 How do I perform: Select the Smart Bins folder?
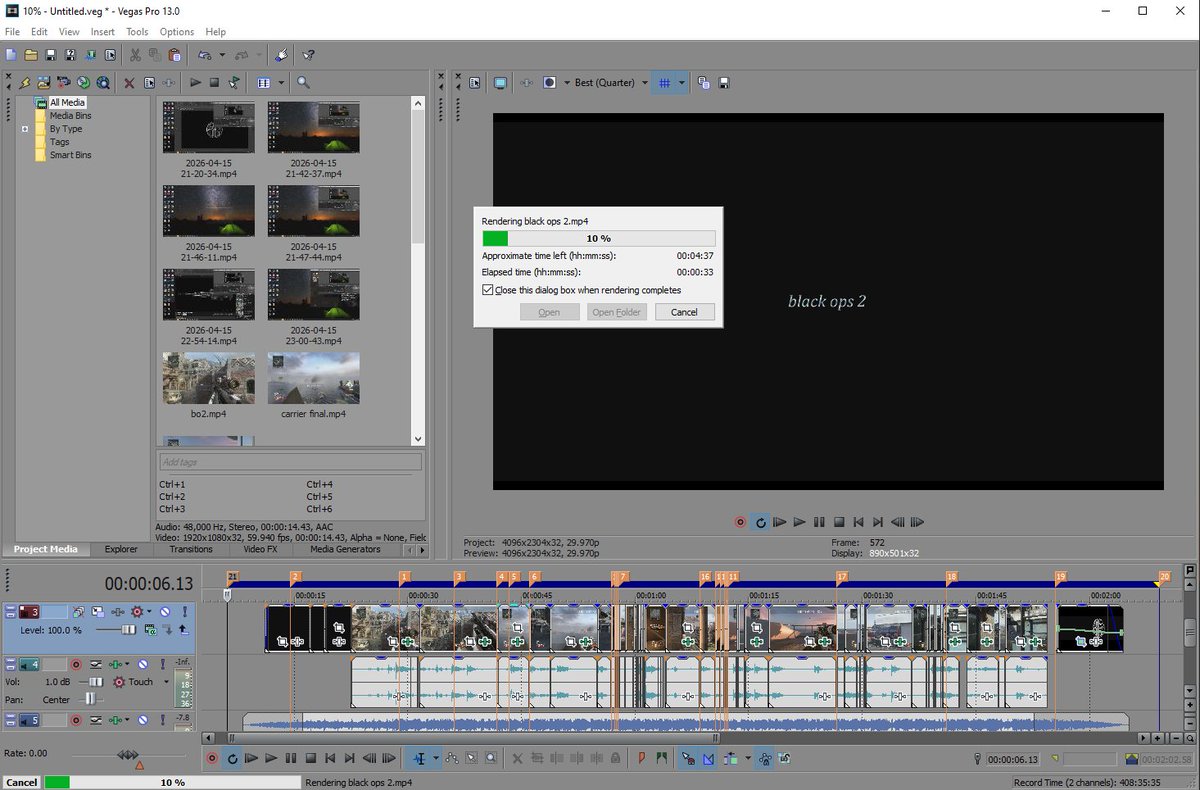click(x=70, y=155)
